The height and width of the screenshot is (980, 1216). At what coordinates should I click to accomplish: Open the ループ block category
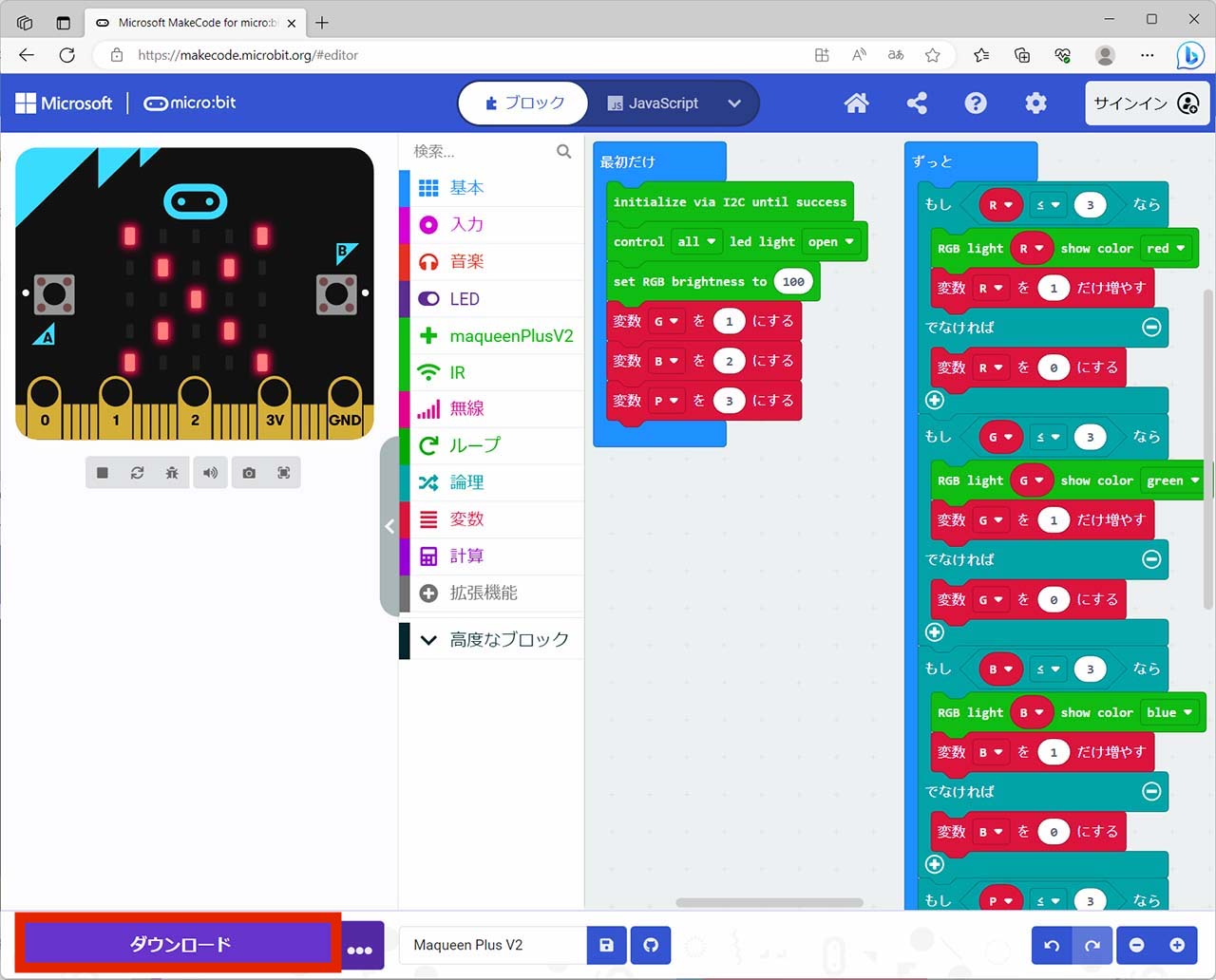(x=491, y=445)
